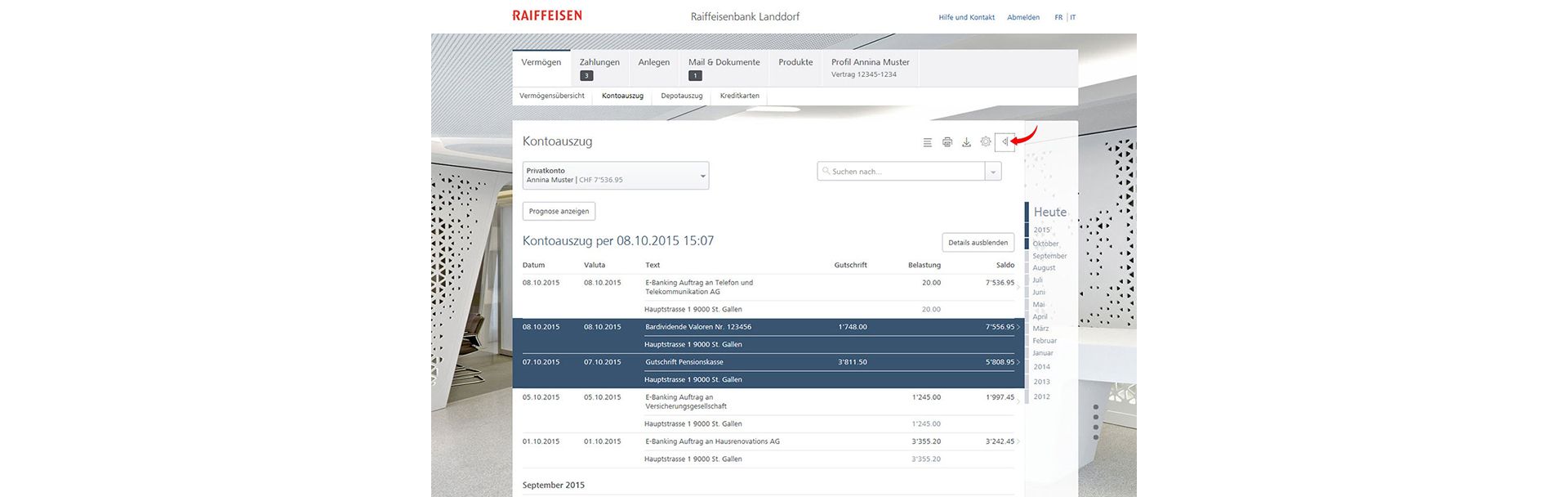Collapse the timeline sidebar with the triangle icon
The width and height of the screenshot is (1568, 497).
point(1004,141)
